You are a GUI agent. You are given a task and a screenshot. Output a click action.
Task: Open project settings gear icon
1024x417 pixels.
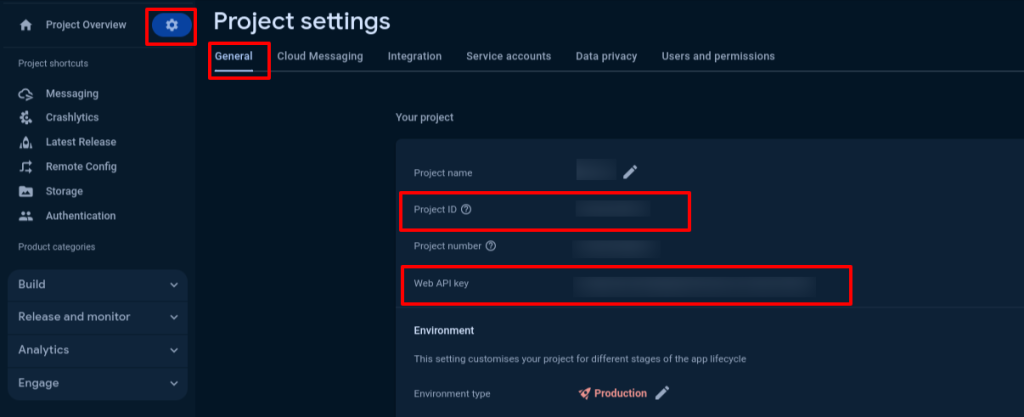(x=172, y=25)
